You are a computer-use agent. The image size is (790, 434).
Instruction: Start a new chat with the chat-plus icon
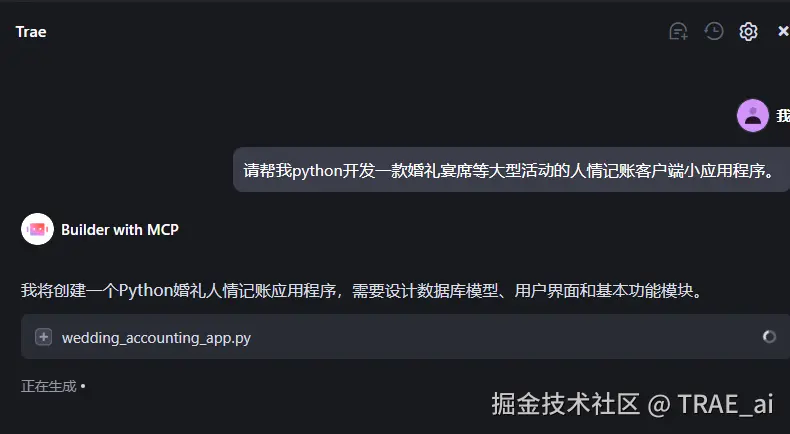tap(678, 31)
